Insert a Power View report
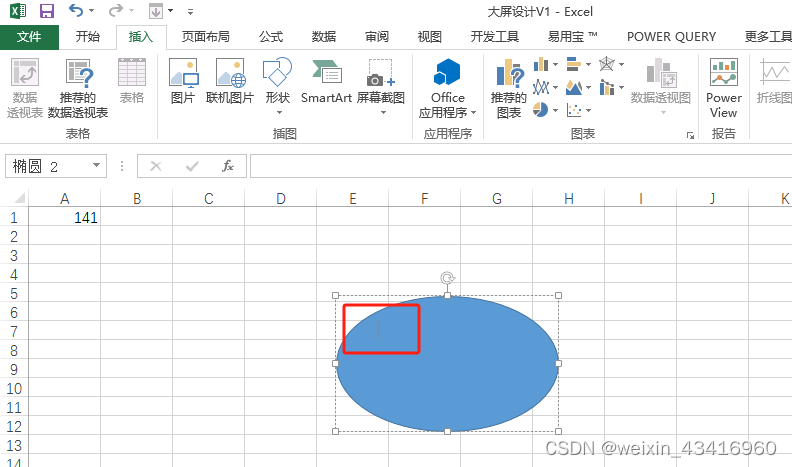Screen dimensions: 792x467 click(x=724, y=88)
